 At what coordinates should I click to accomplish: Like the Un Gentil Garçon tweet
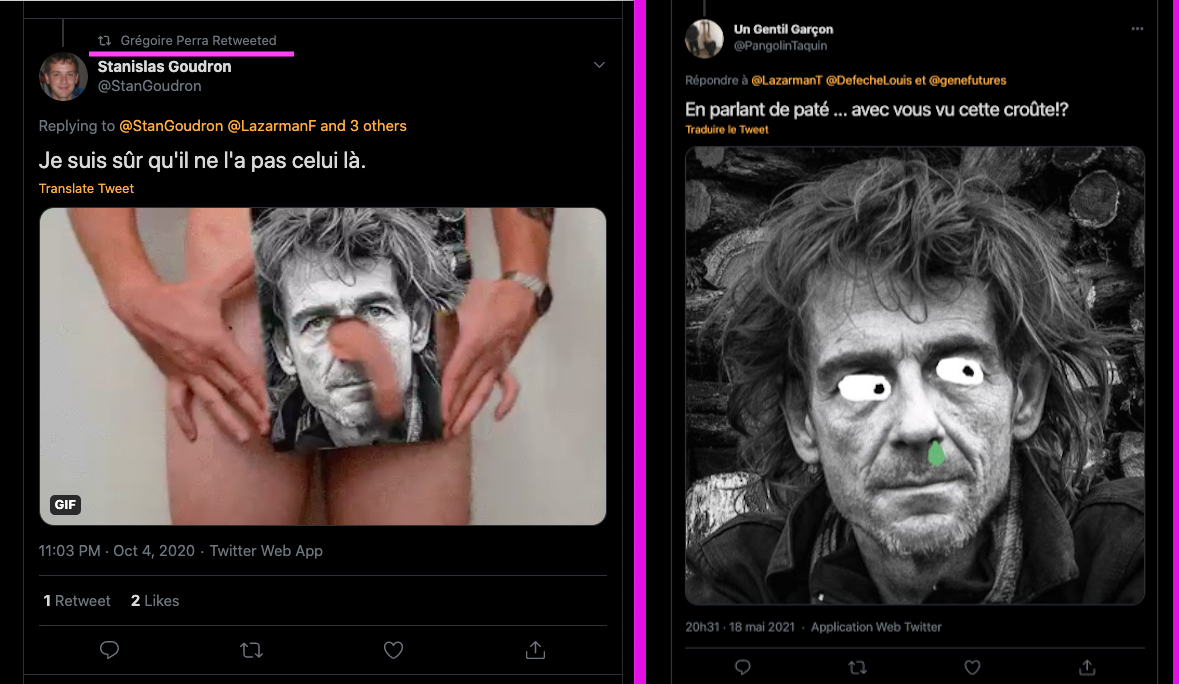point(972,666)
